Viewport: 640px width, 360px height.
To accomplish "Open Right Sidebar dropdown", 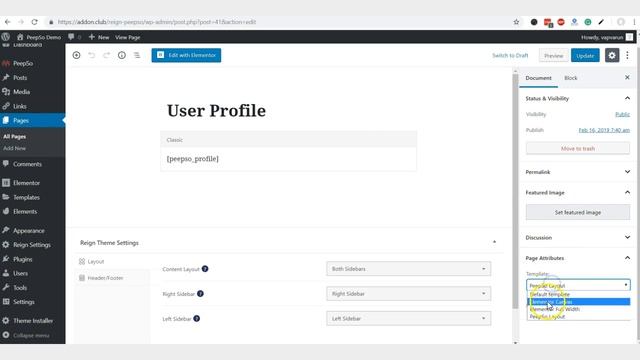I will click(409, 293).
